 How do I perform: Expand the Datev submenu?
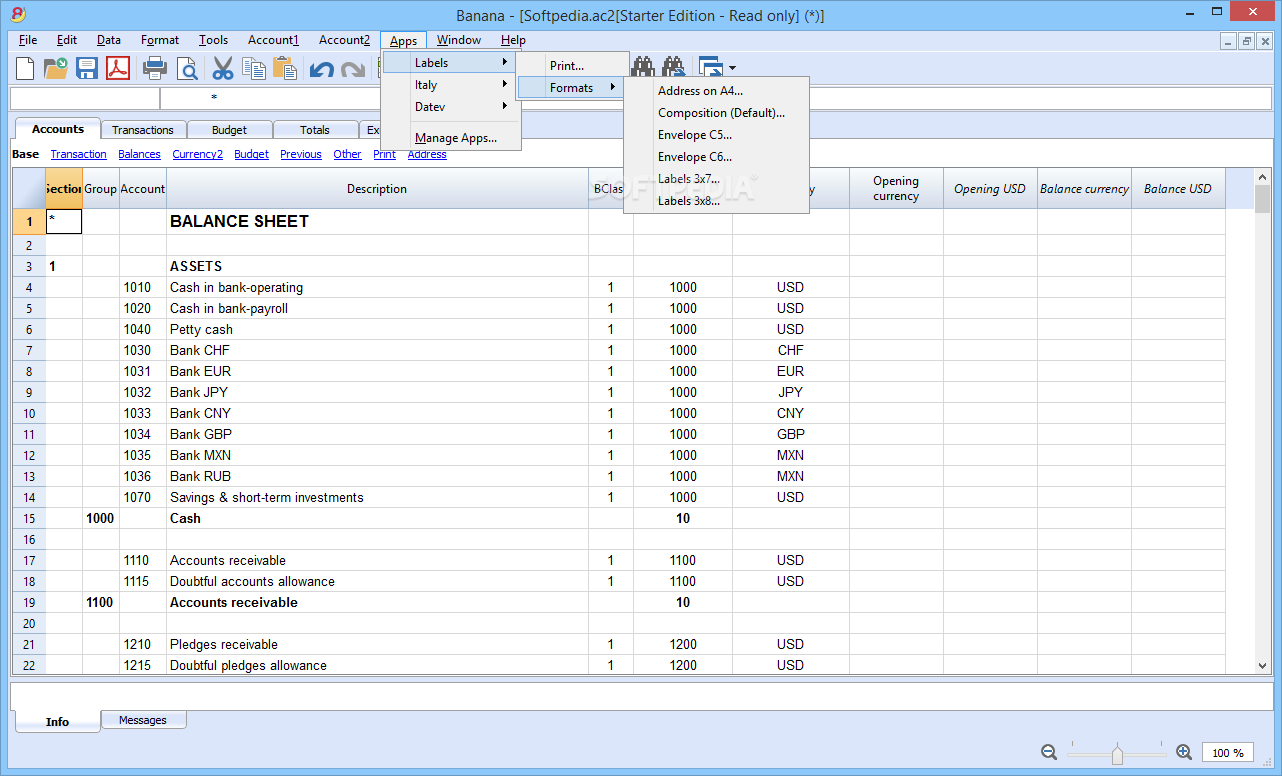point(451,106)
